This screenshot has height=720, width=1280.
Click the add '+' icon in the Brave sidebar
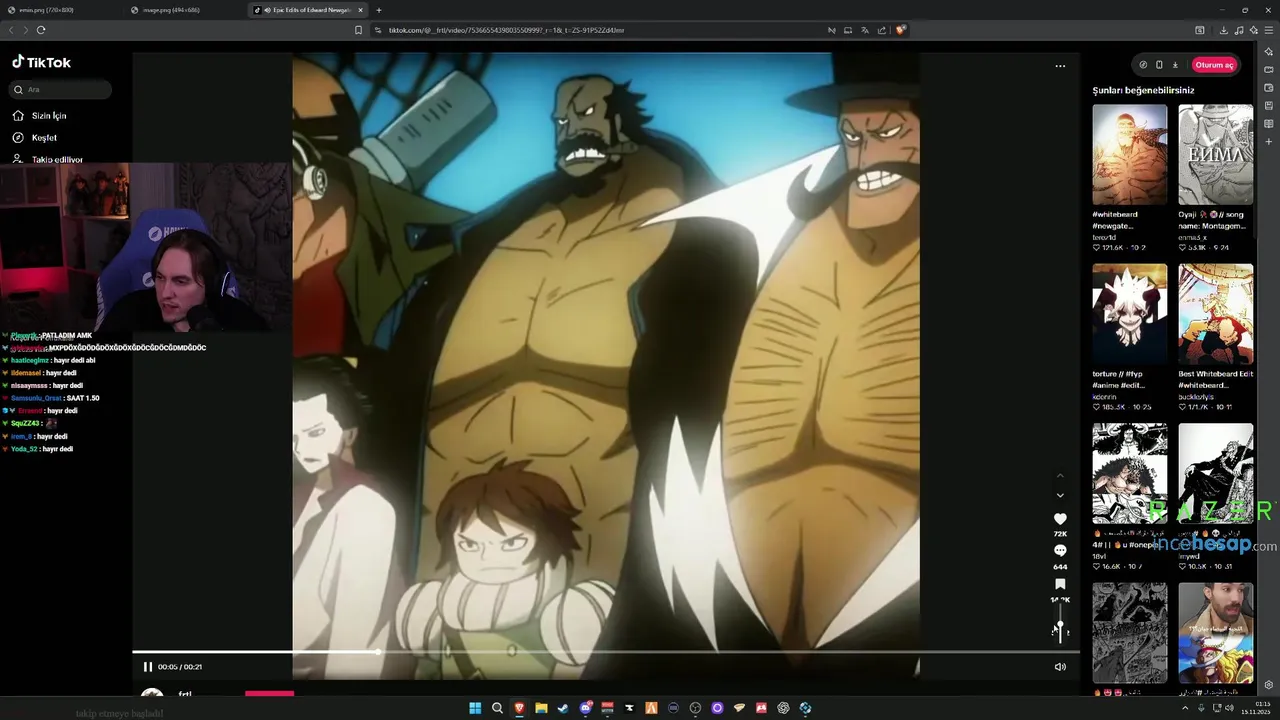tap(1269, 142)
